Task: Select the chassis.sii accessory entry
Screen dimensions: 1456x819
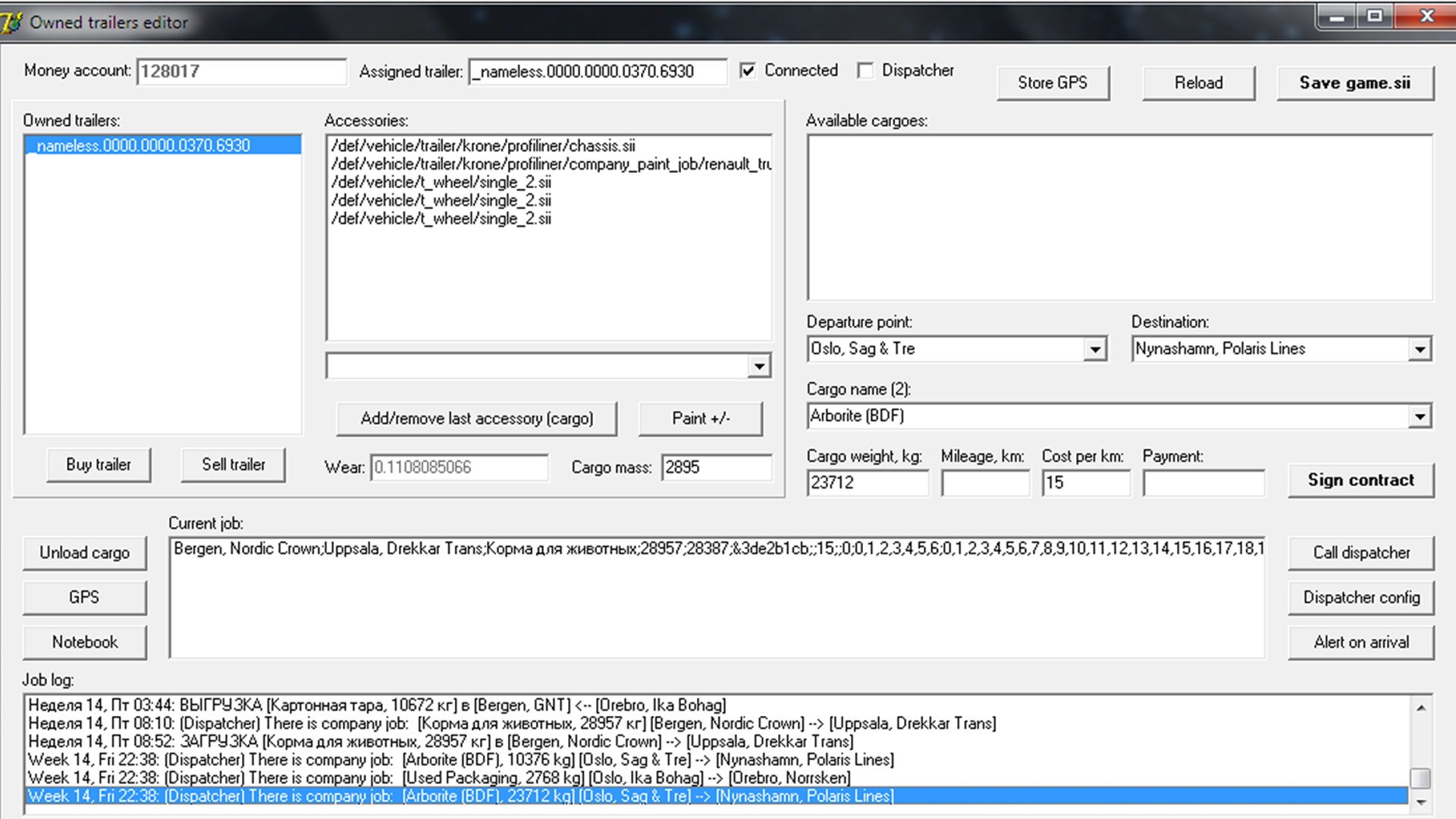Action: tap(483, 146)
